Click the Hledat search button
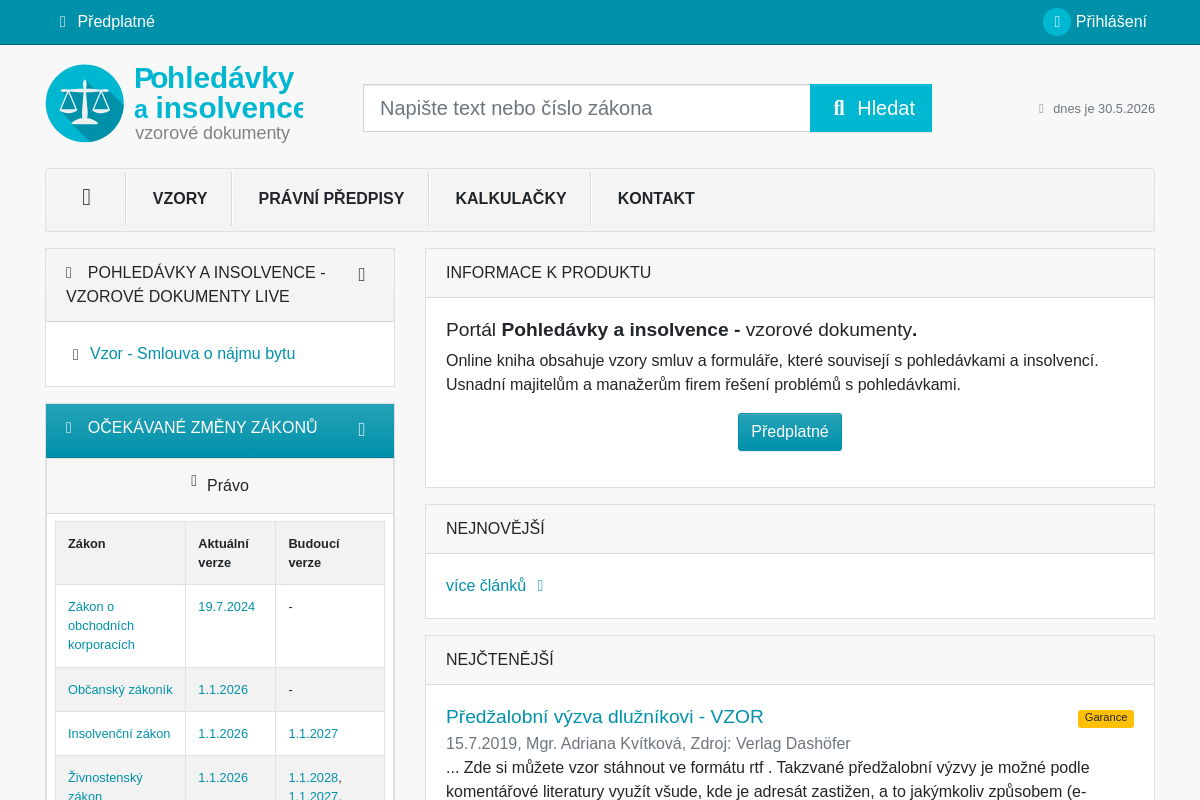This screenshot has height=800, width=1200. (871, 108)
